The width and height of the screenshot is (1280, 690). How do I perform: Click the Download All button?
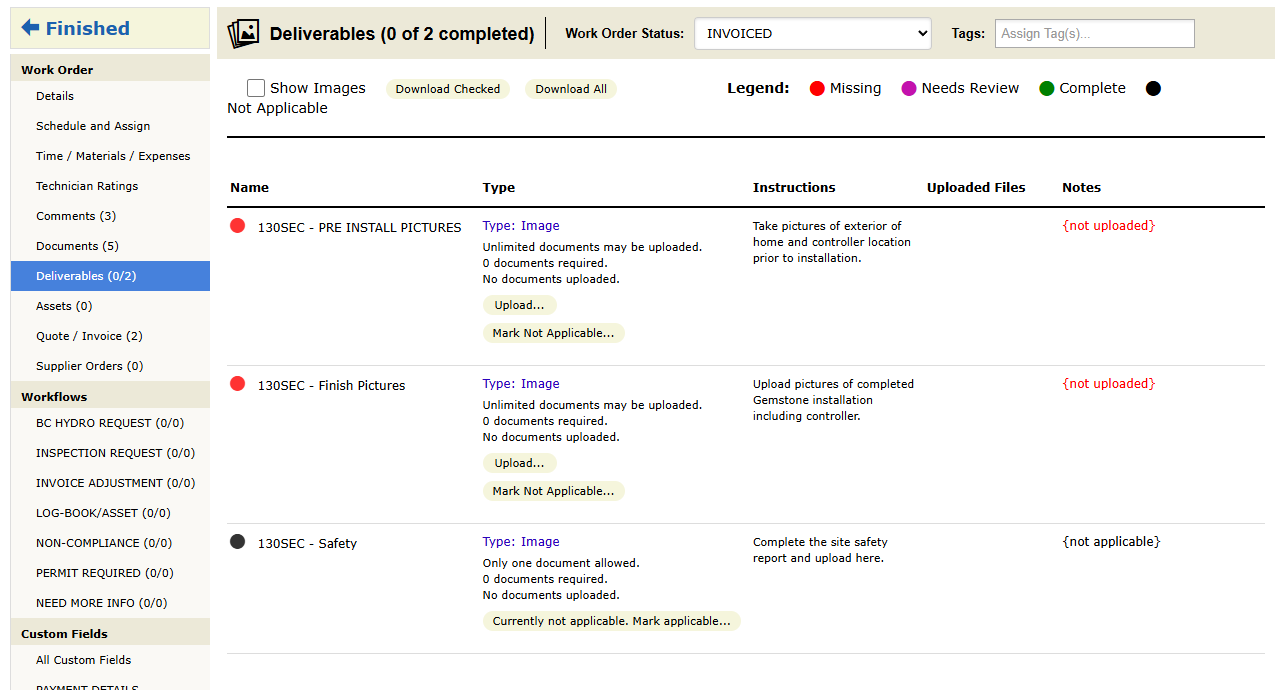click(x=571, y=89)
